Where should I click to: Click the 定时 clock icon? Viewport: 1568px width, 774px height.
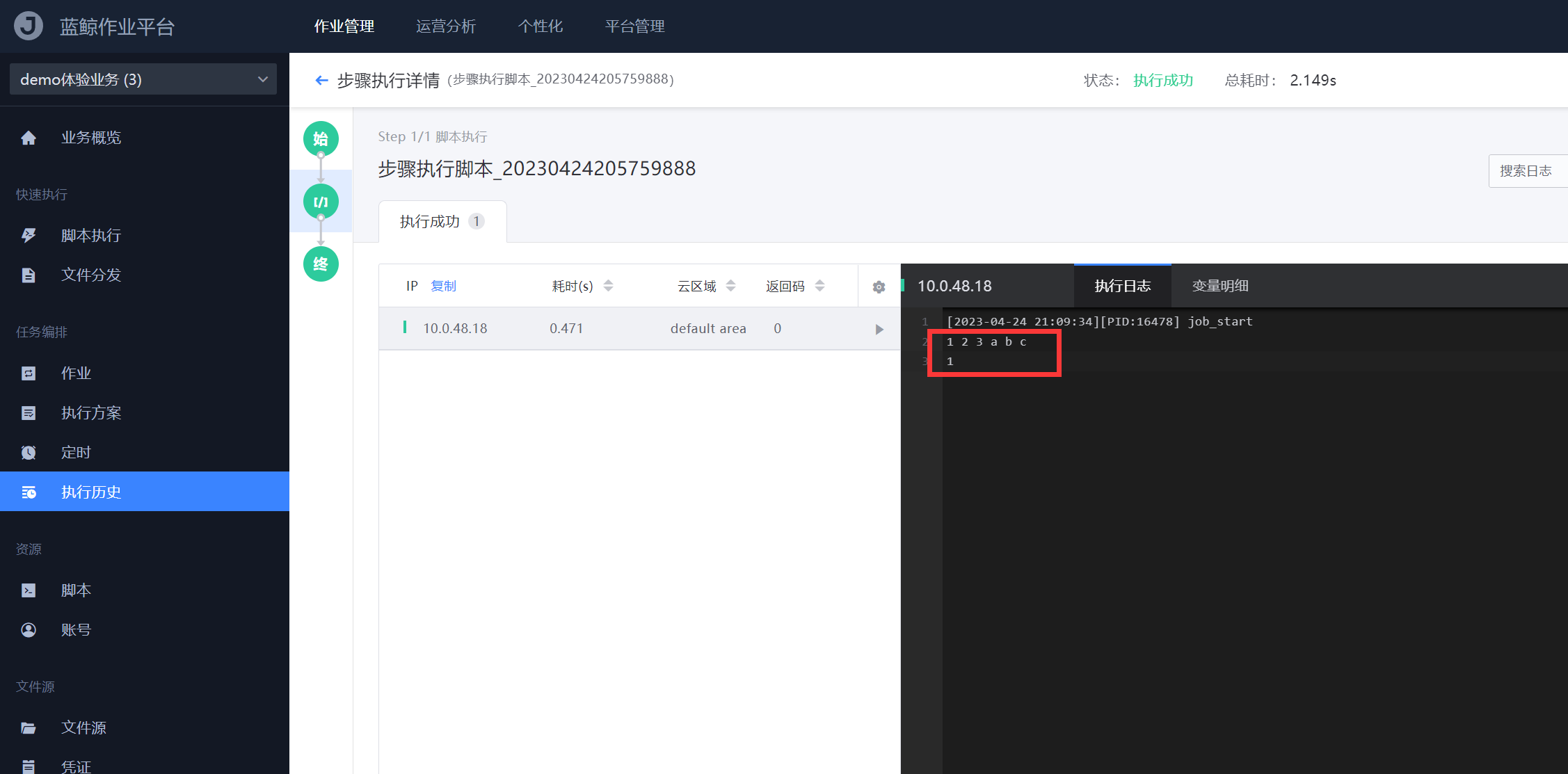tap(29, 453)
